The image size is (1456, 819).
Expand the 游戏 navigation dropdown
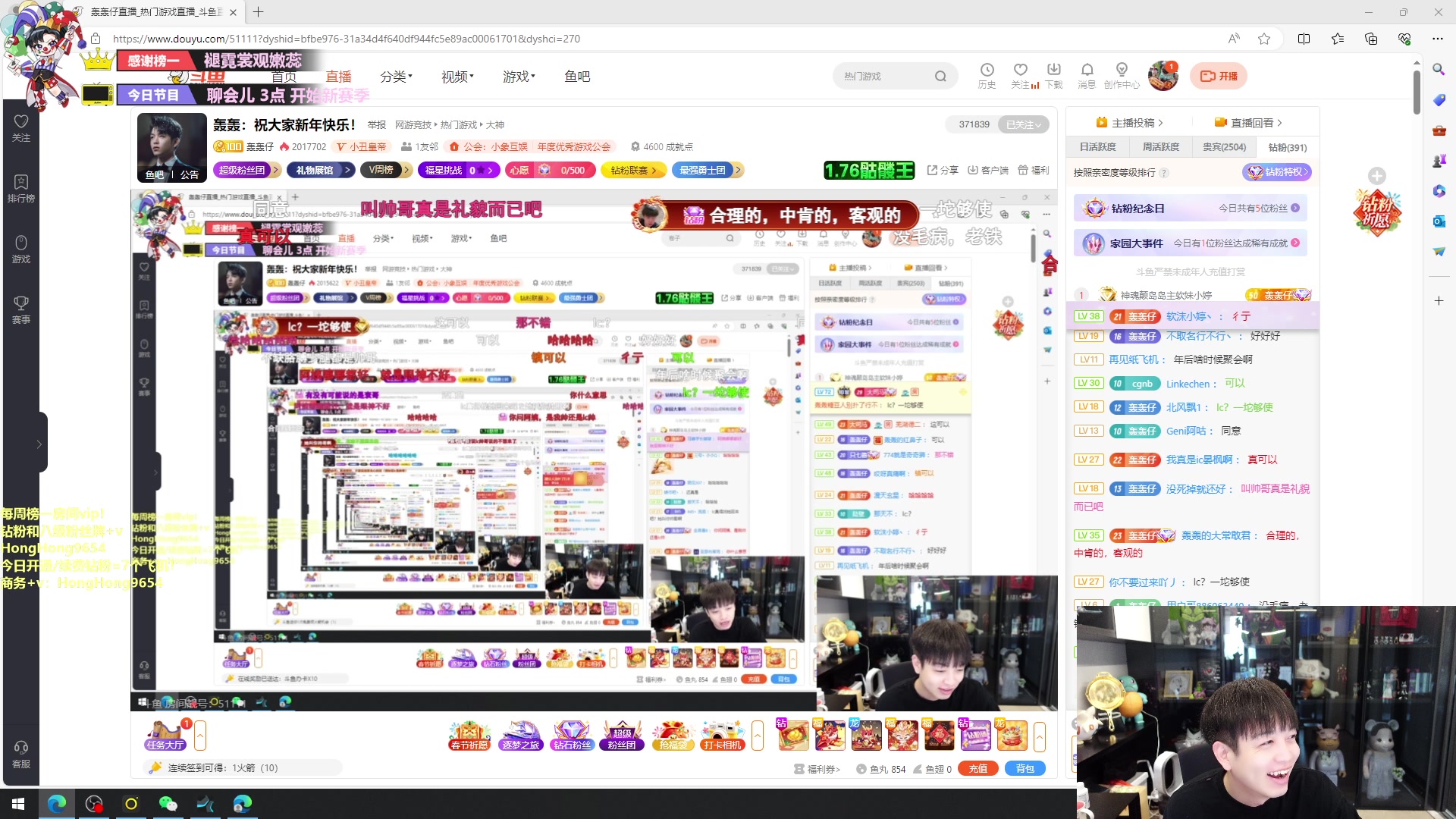519,77
